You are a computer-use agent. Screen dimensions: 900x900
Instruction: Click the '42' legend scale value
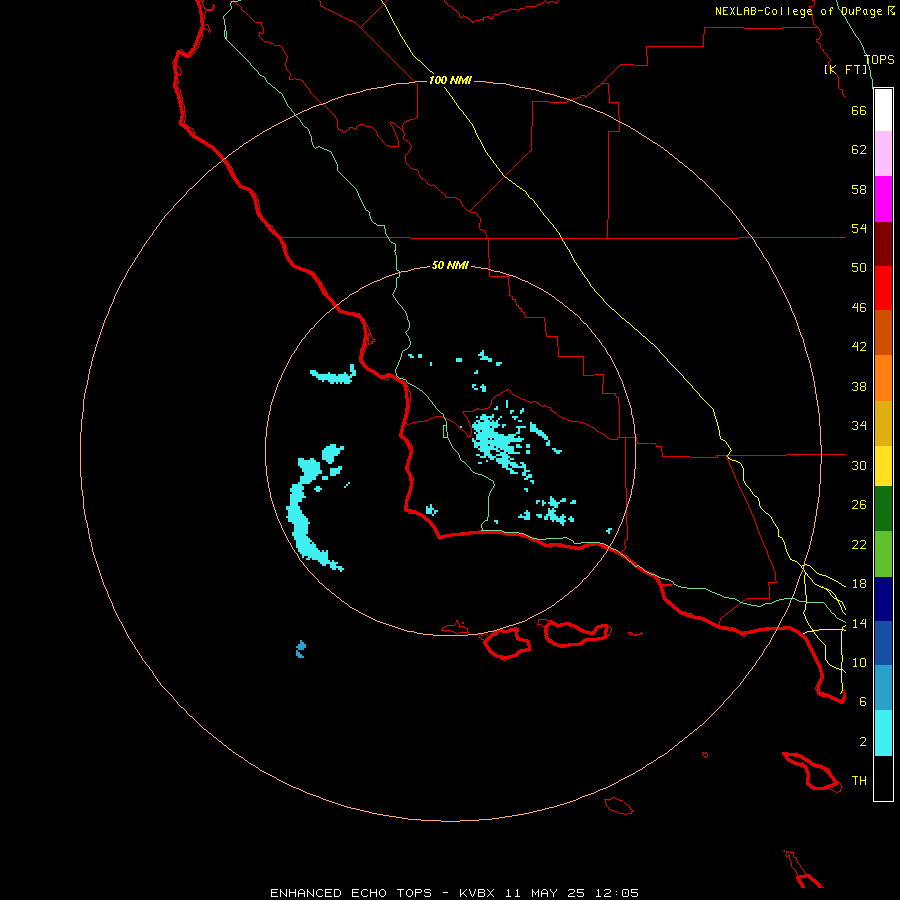tap(859, 347)
